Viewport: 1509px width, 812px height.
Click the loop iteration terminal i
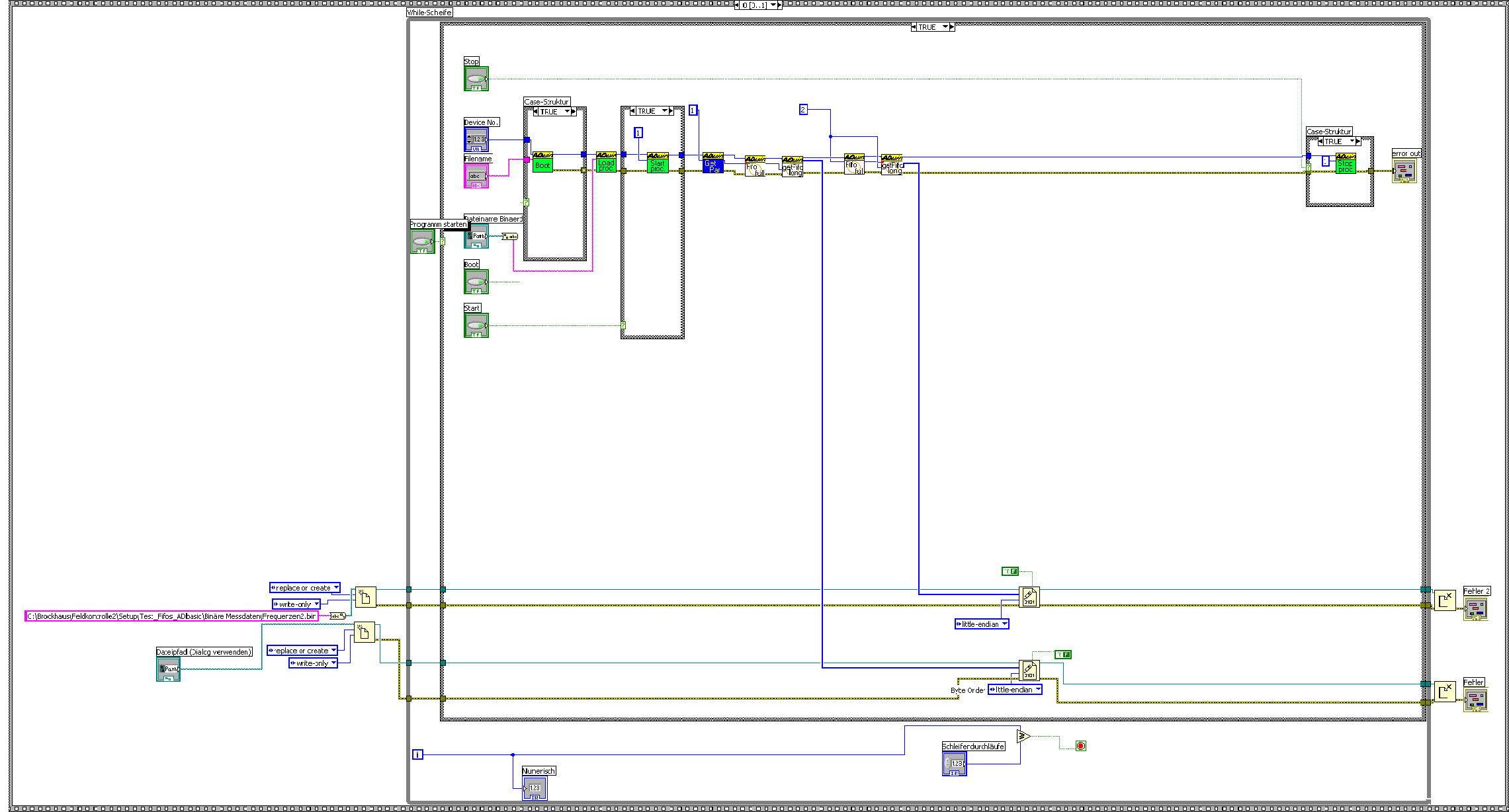click(417, 754)
